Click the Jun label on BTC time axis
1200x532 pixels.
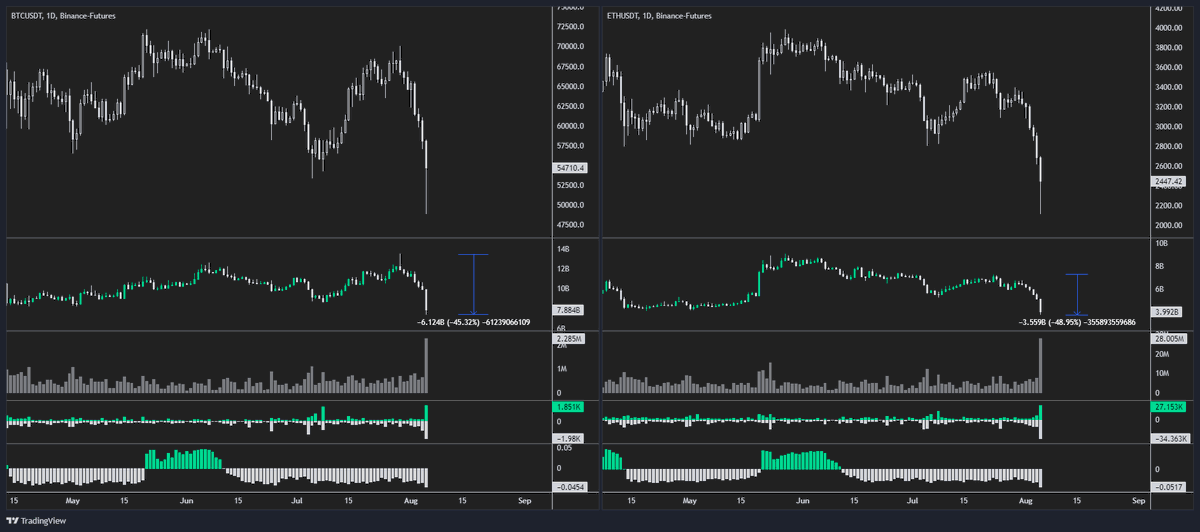[x=186, y=499]
